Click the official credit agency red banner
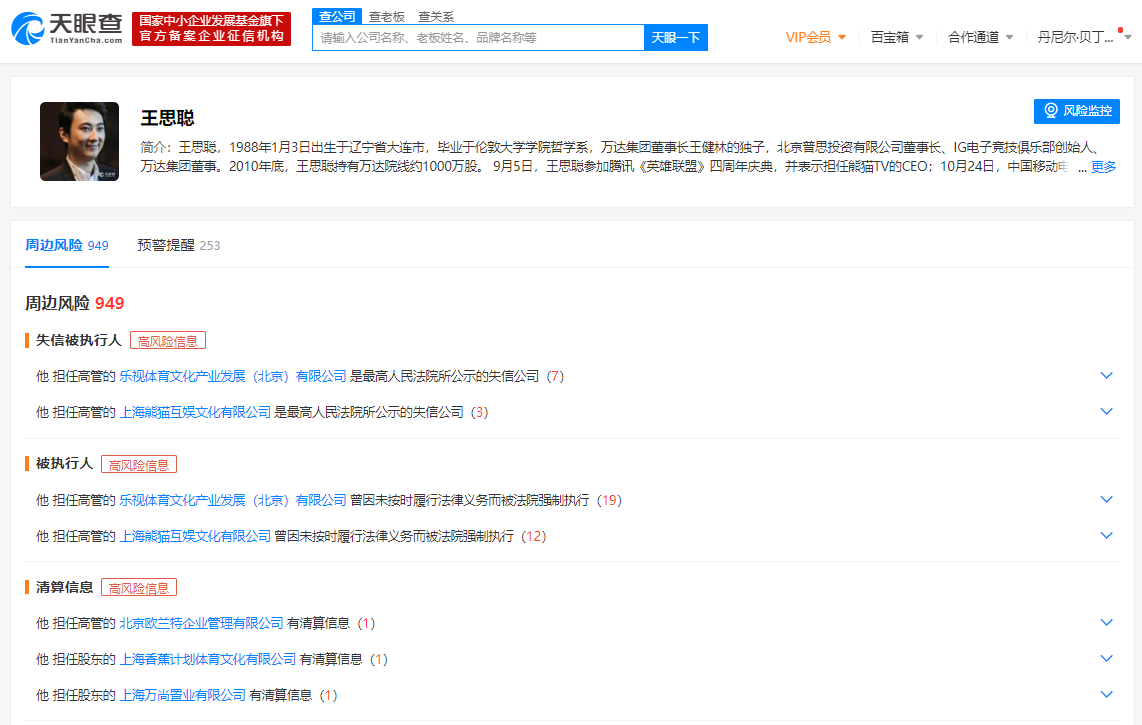This screenshot has width=1142, height=725. coord(211,28)
